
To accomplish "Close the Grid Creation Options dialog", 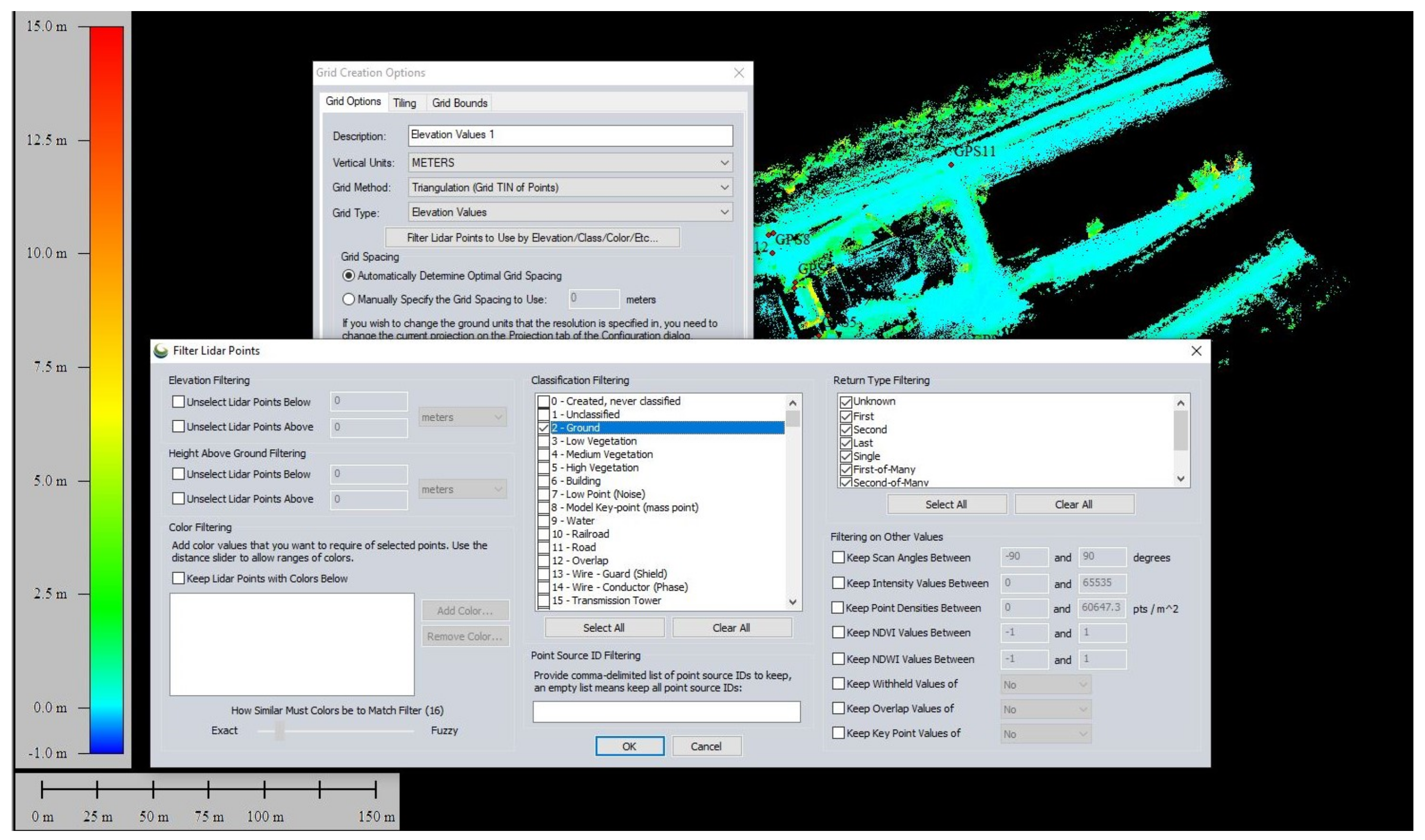I will 739,73.
